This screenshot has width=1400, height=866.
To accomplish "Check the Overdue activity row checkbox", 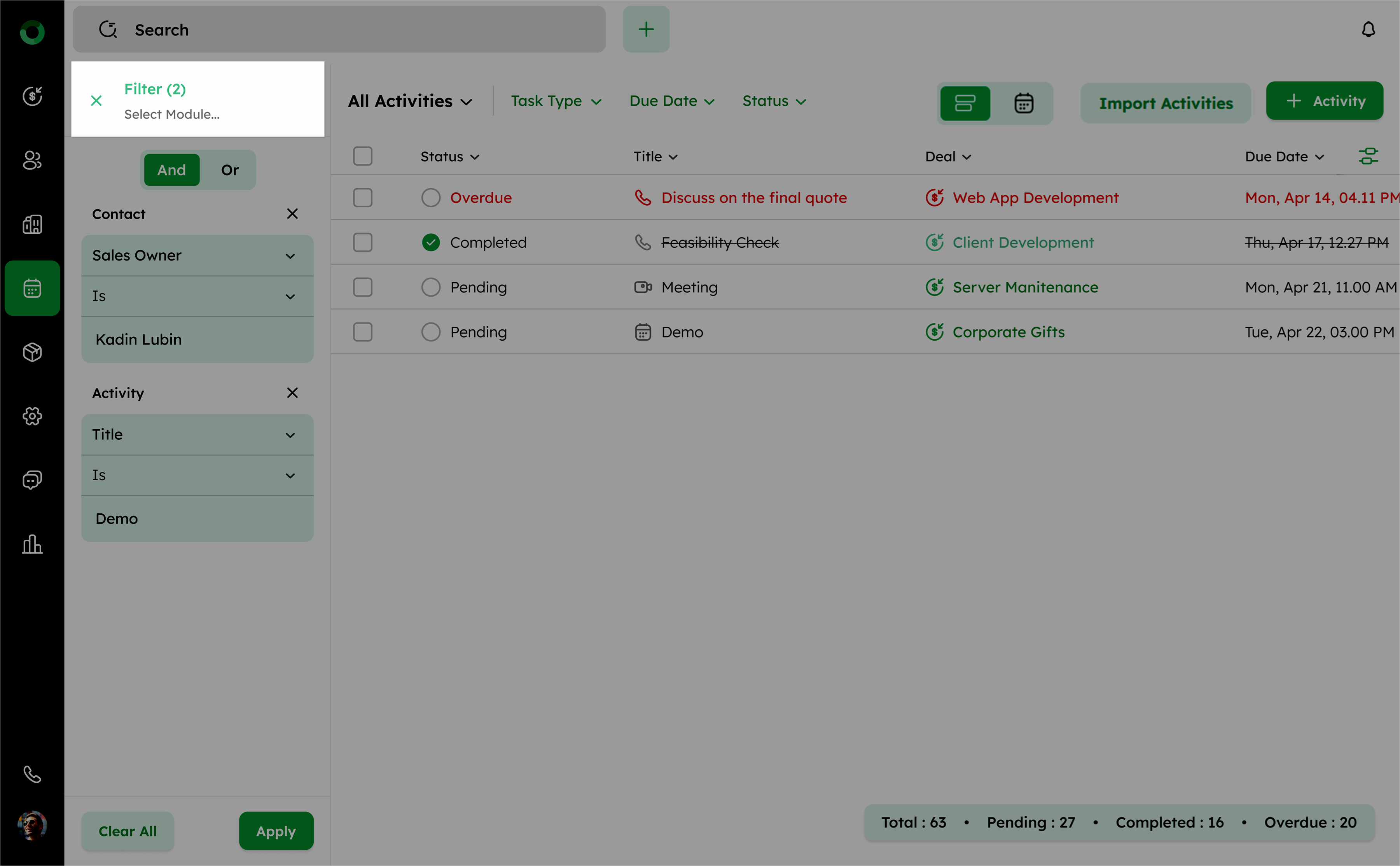I will [x=362, y=198].
